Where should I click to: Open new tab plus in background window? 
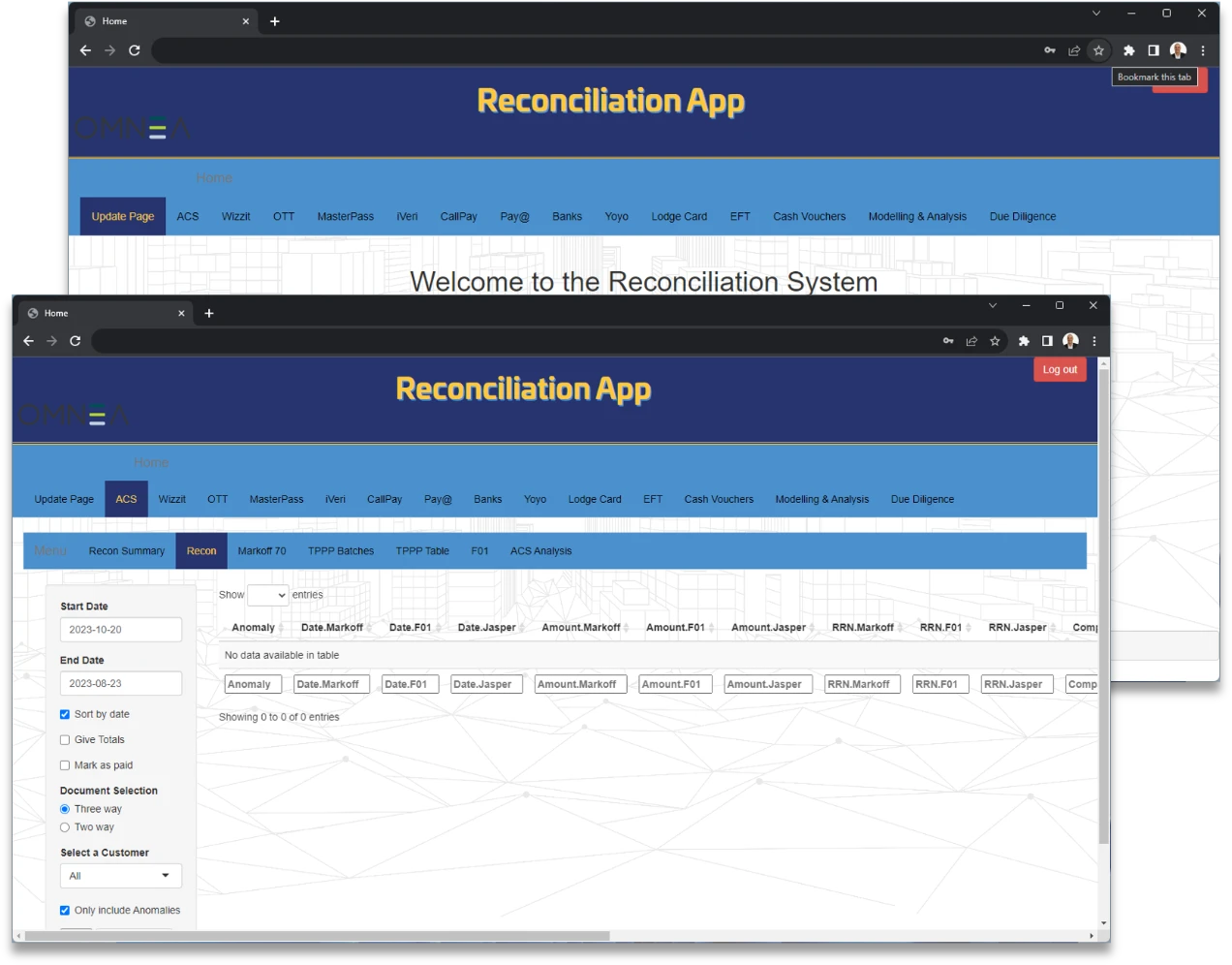(x=275, y=21)
